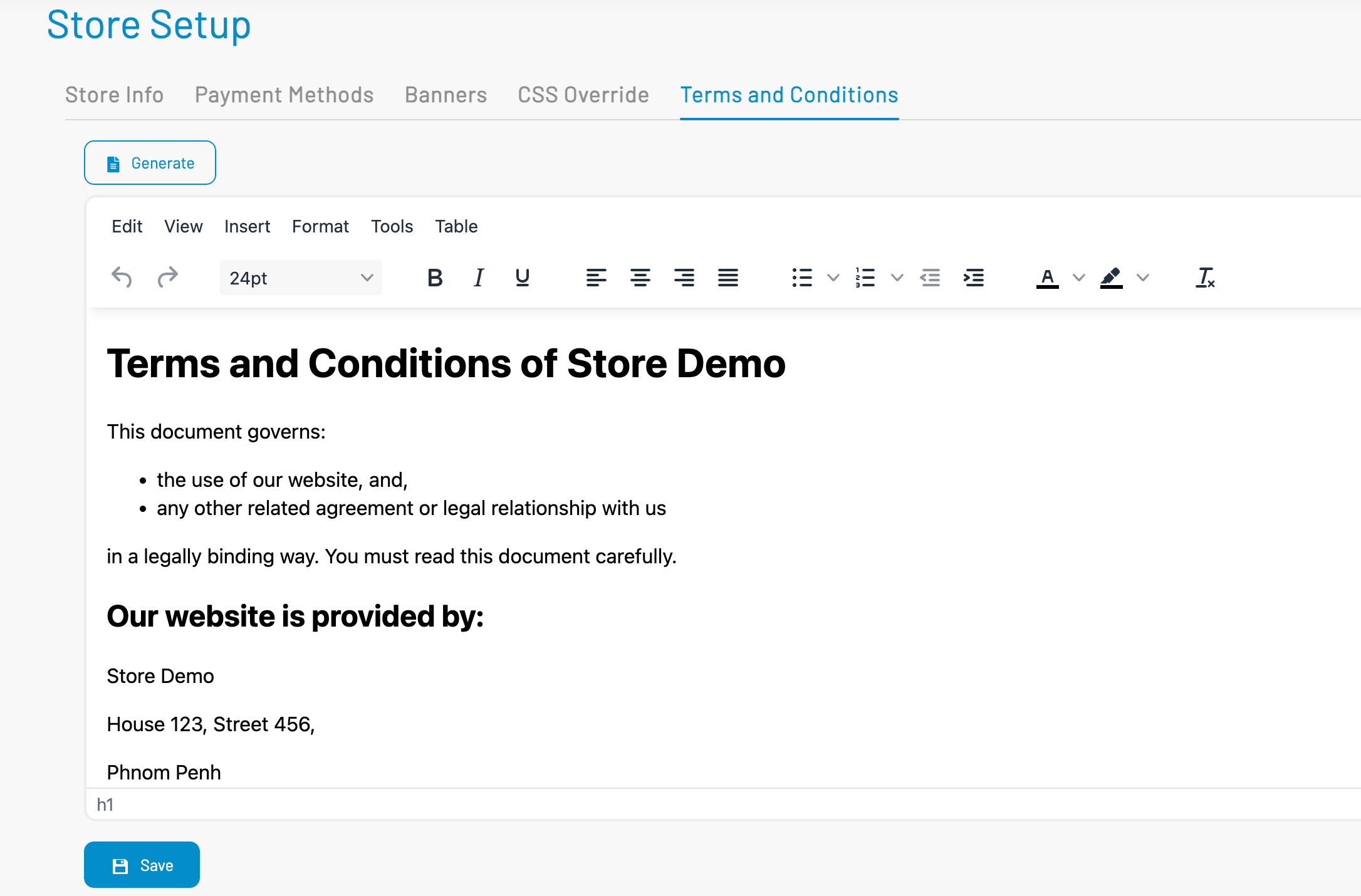Align text to the right
Image resolution: width=1361 pixels, height=896 pixels.
(x=684, y=277)
